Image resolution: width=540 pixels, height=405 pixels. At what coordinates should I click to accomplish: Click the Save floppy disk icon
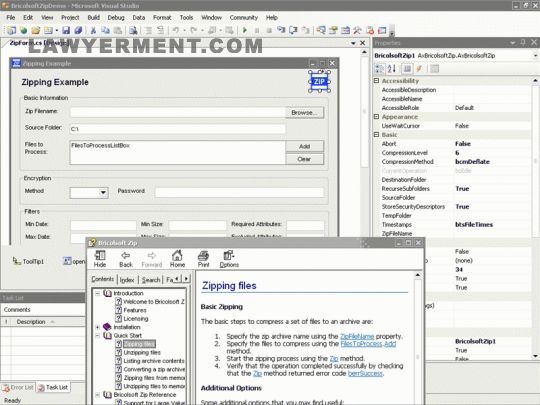click(66, 30)
